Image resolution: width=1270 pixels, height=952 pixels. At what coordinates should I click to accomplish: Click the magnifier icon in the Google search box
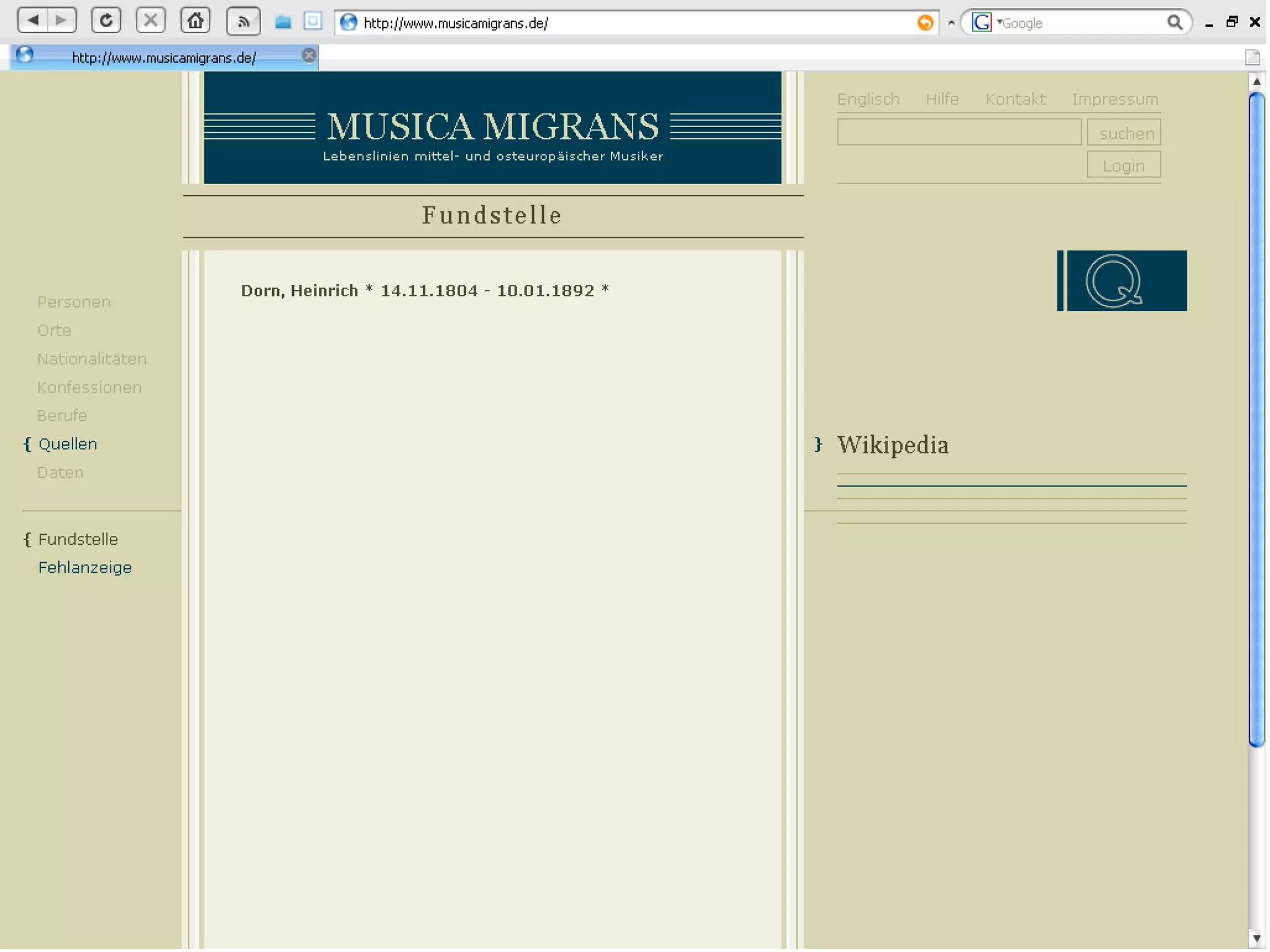point(1174,23)
